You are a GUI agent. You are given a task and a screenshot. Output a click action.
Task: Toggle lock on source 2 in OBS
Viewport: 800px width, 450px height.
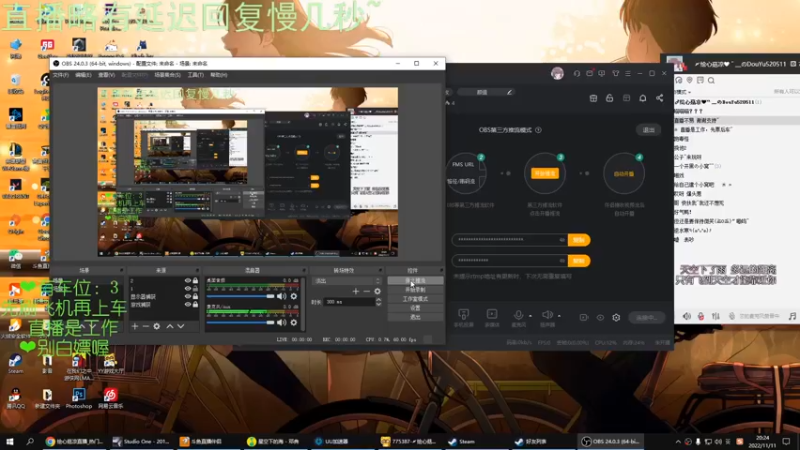[x=195, y=281]
